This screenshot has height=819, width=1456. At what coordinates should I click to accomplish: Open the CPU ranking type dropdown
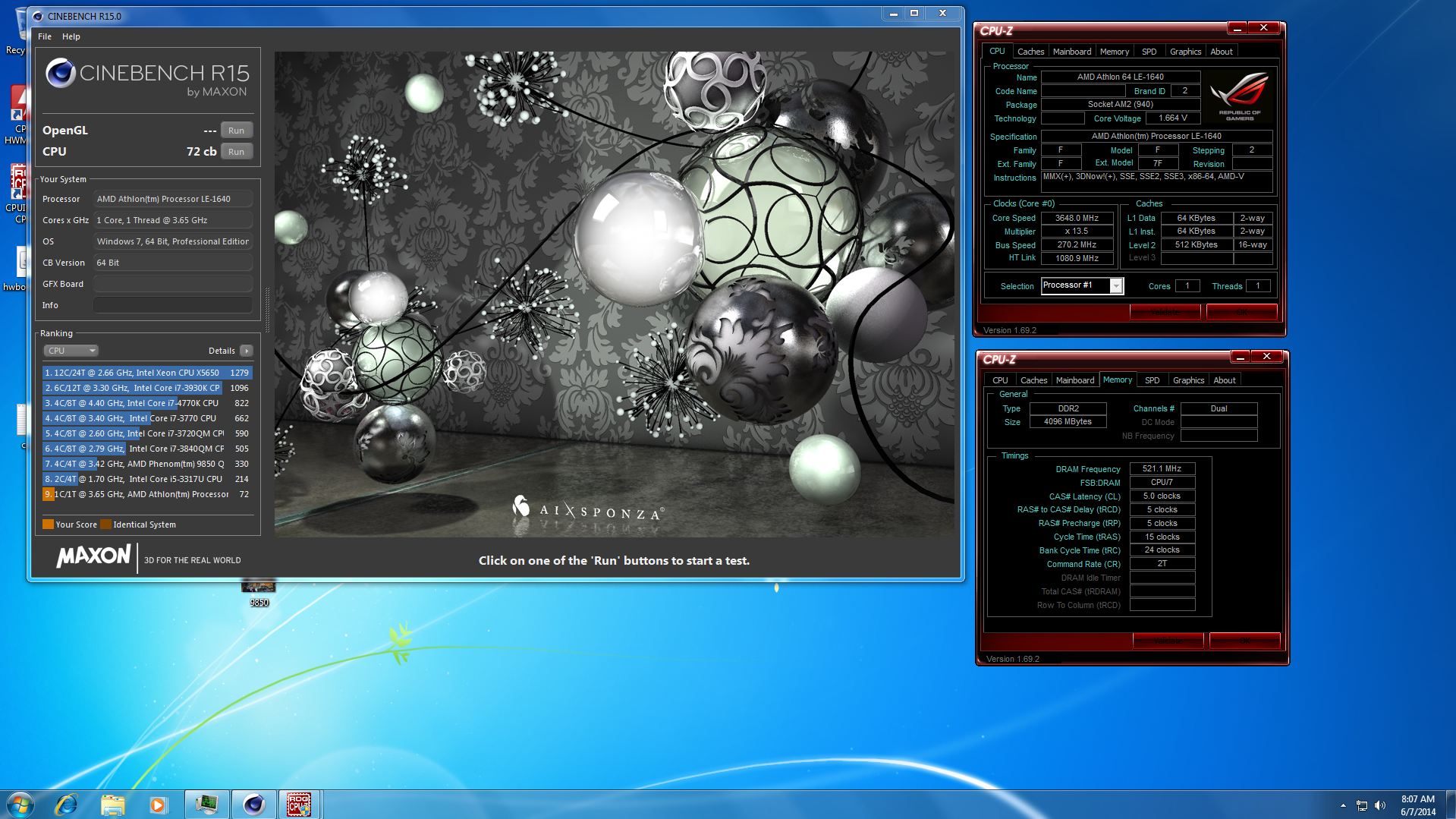point(71,351)
